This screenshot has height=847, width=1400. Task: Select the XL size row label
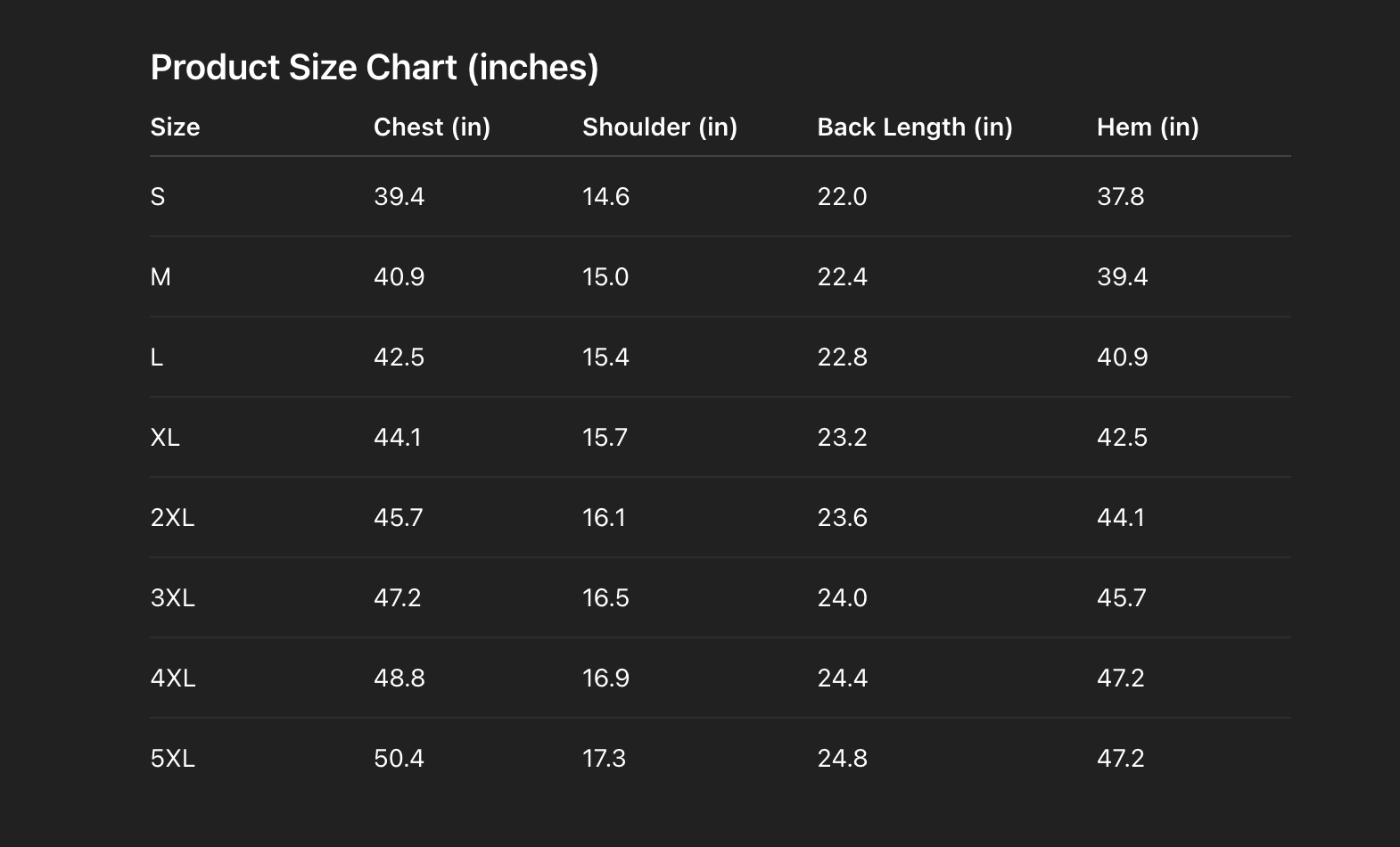pos(165,438)
